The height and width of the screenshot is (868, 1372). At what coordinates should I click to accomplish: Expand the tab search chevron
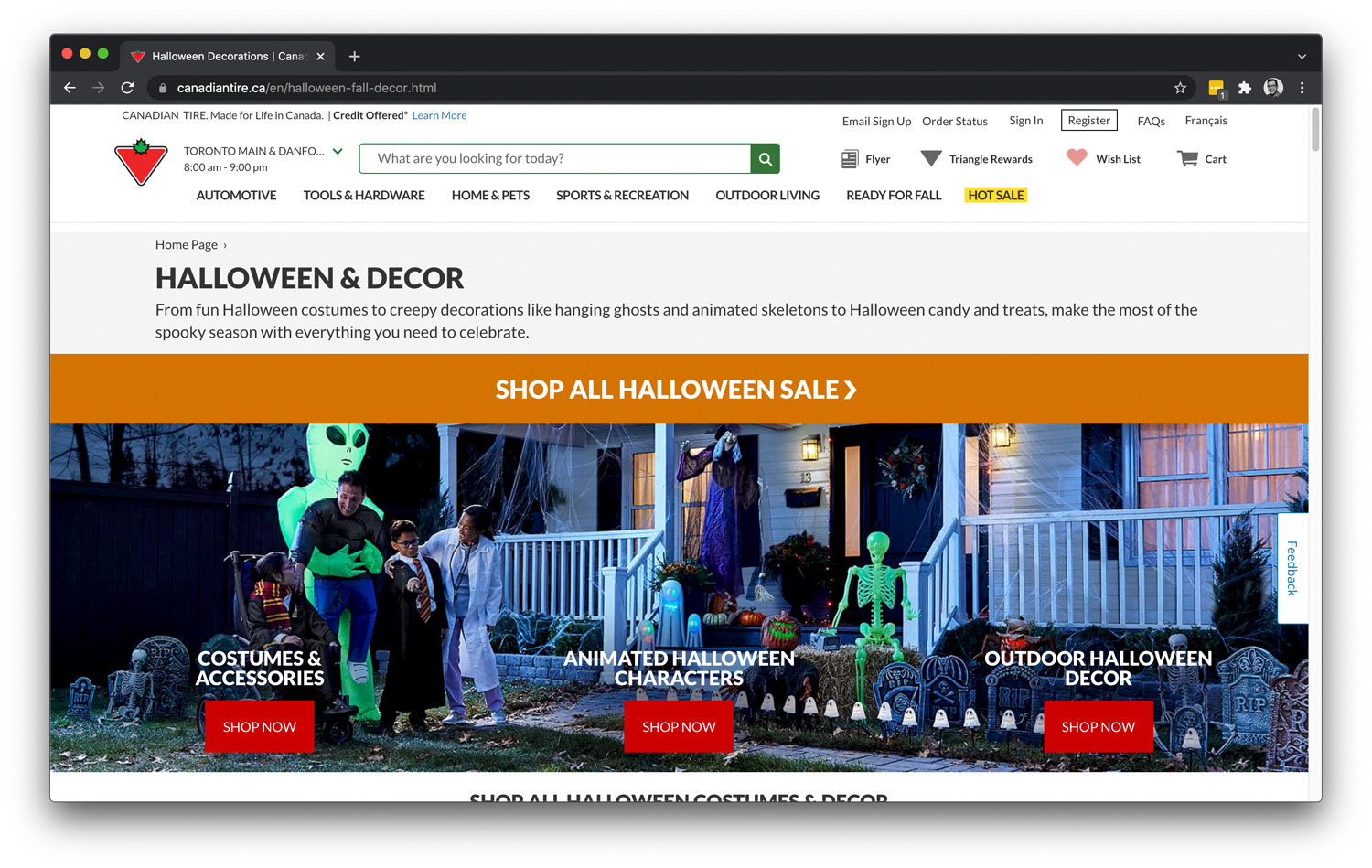1302,57
